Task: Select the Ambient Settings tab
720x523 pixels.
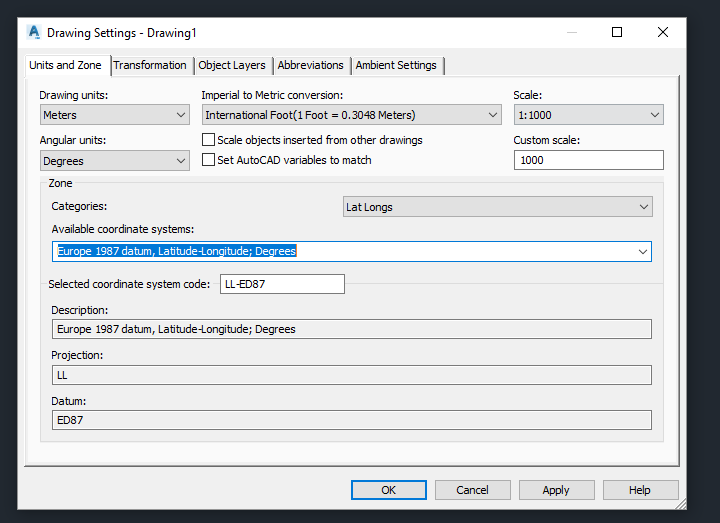Action: (x=396, y=65)
